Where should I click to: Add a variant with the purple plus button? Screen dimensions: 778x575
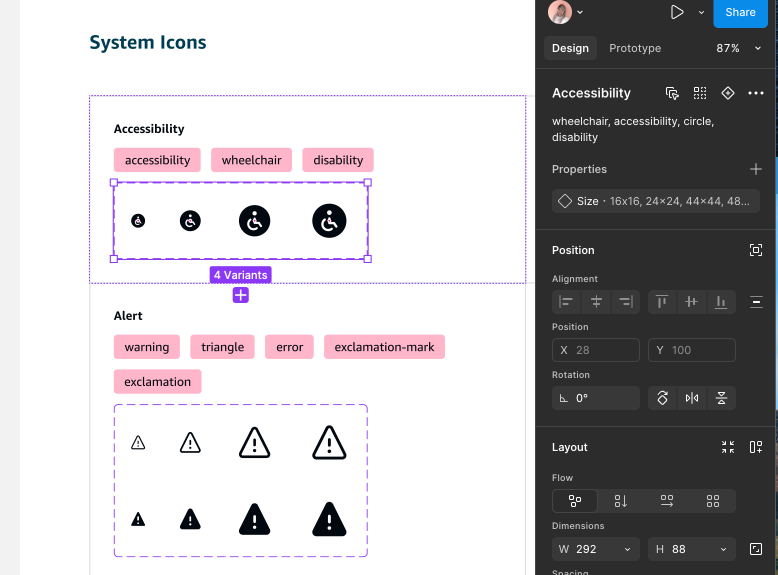click(x=241, y=295)
